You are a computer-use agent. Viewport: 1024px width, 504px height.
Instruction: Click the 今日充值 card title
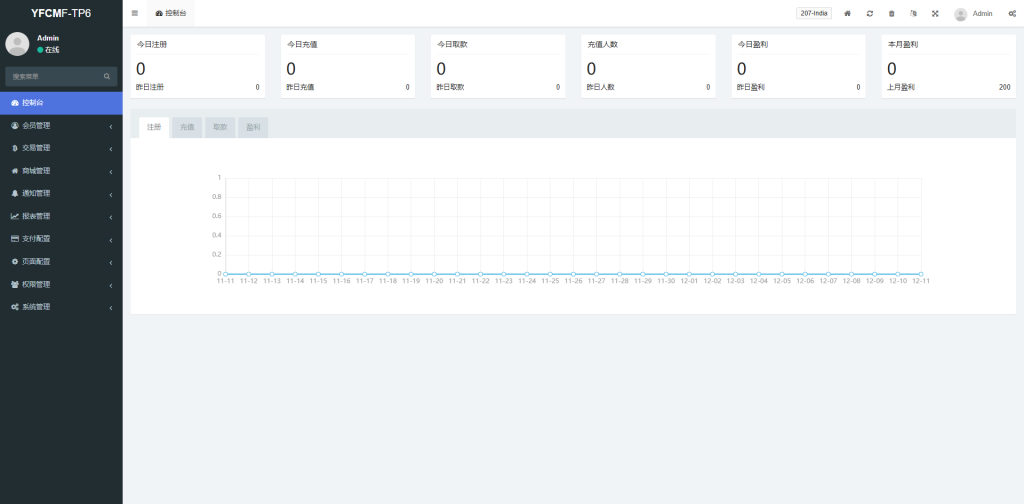[x=302, y=44]
